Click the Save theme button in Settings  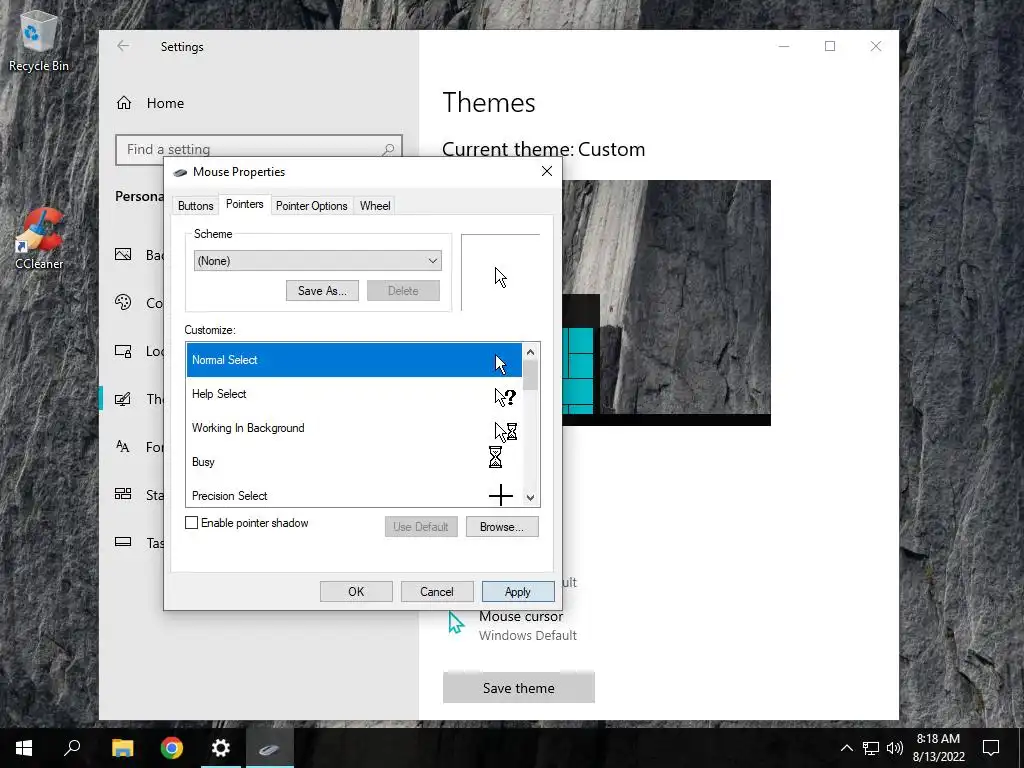519,688
